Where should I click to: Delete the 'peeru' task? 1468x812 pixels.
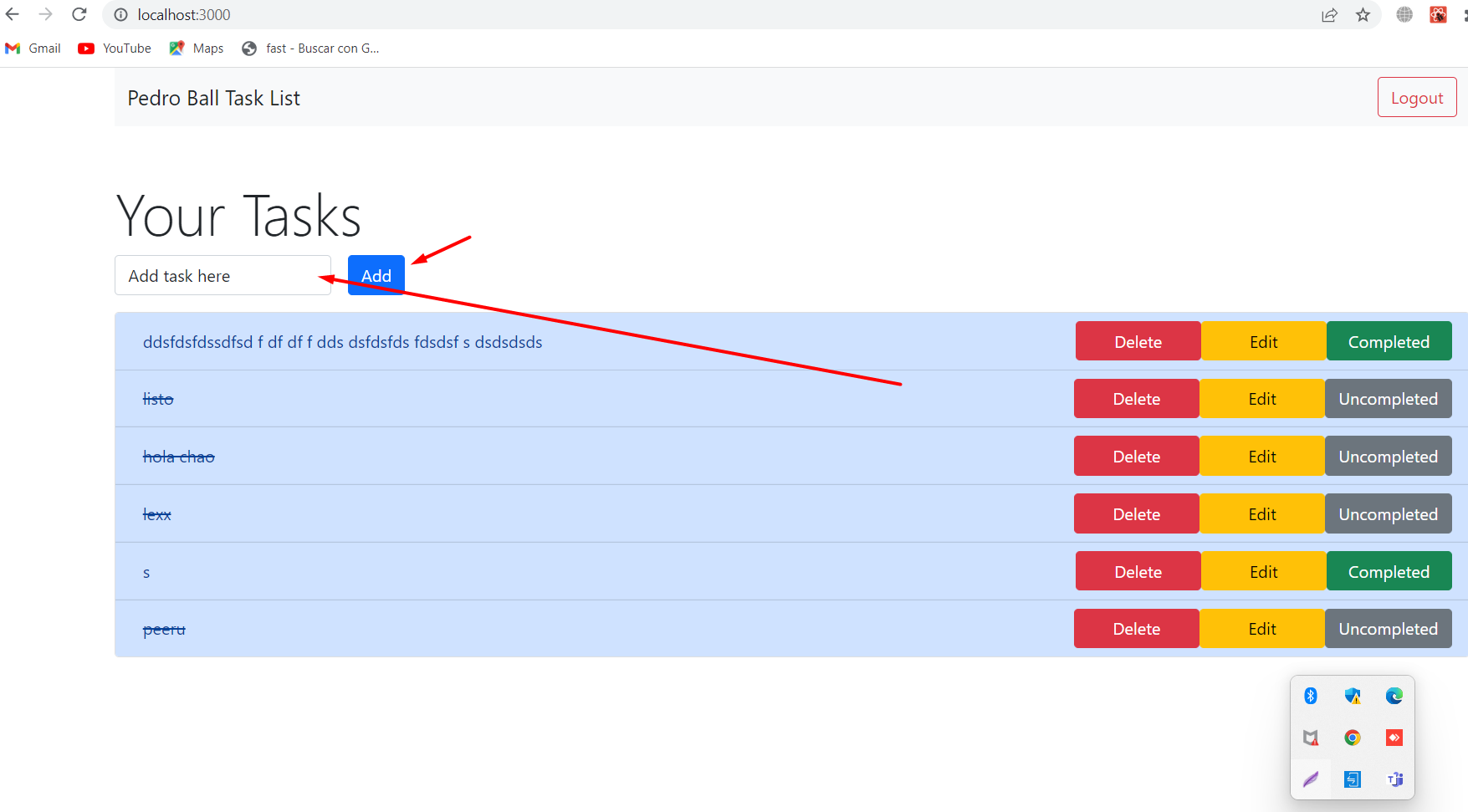click(x=1137, y=628)
